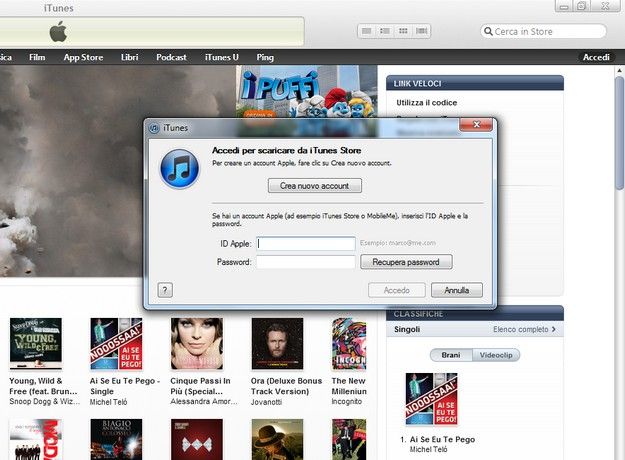
Task: Click the Cerca in Store search box
Action: 543,31
